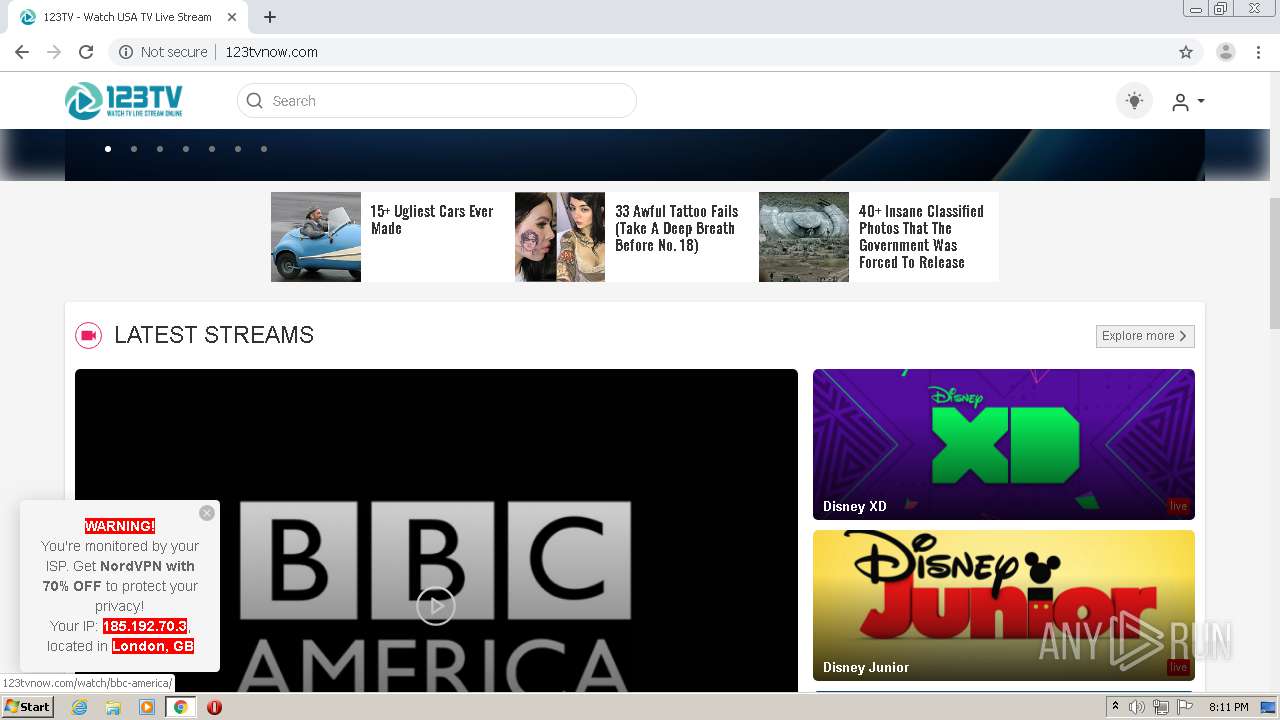Click the Chrome forward arrow
The image size is (1280, 720).
54,52
